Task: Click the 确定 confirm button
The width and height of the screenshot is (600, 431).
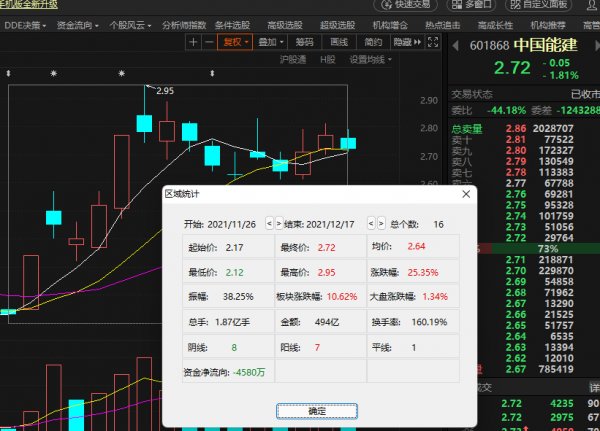Action: tap(317, 411)
